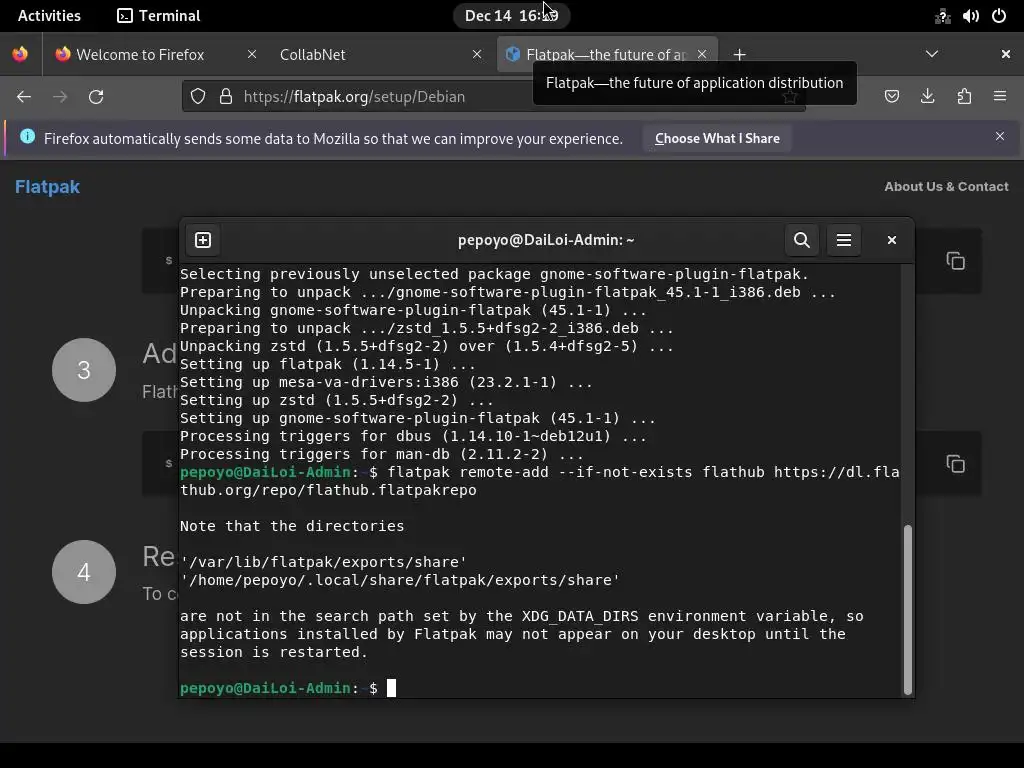Open Firefox downloads panel

coord(927,97)
